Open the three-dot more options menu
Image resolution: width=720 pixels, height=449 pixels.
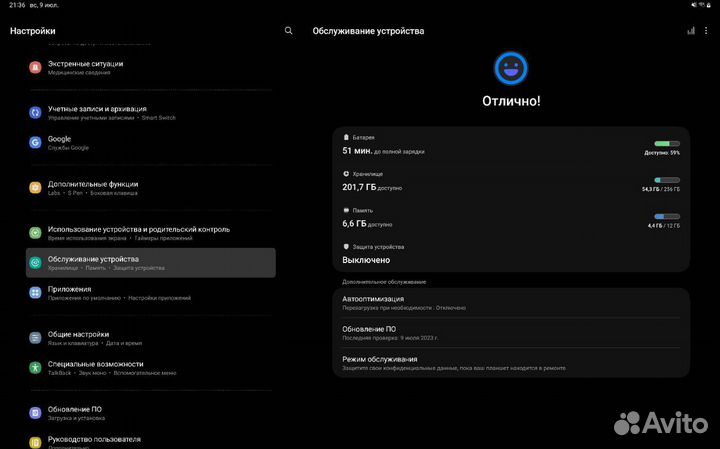pyautogui.click(x=706, y=31)
